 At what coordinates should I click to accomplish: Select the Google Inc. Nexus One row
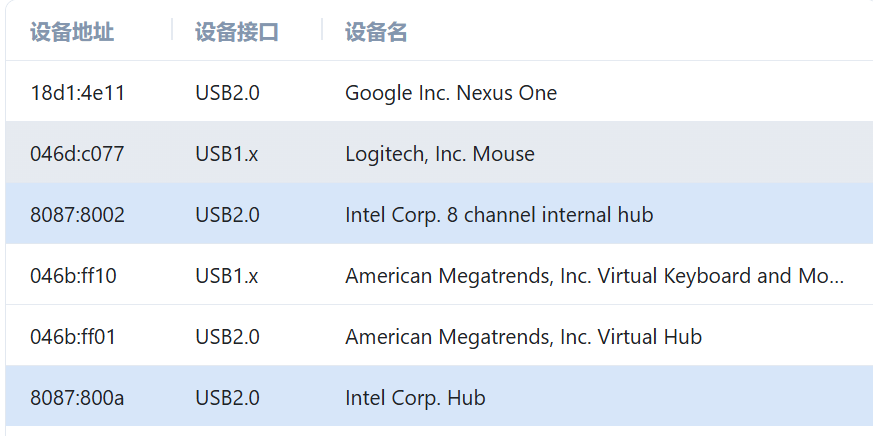coord(451,93)
